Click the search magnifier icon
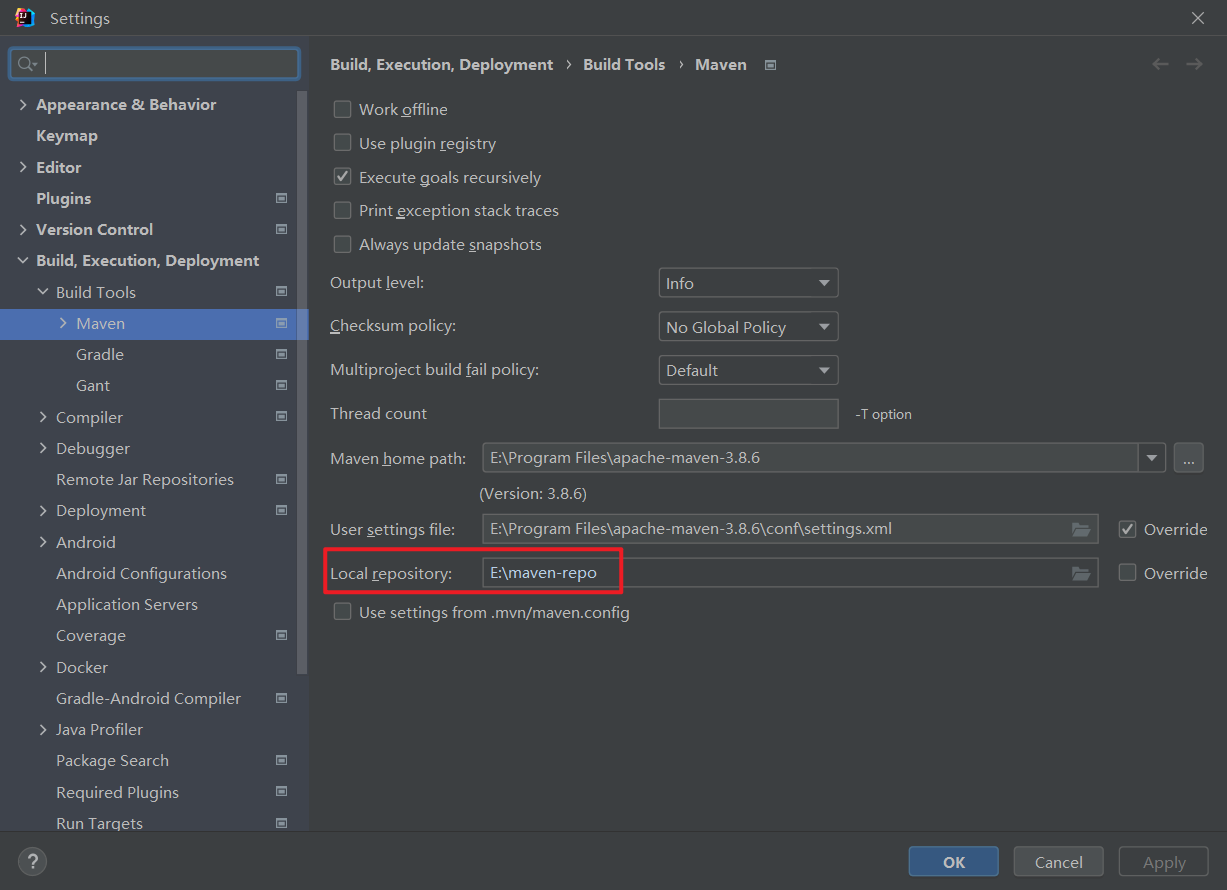1227x890 pixels. pyautogui.click(x=26, y=64)
